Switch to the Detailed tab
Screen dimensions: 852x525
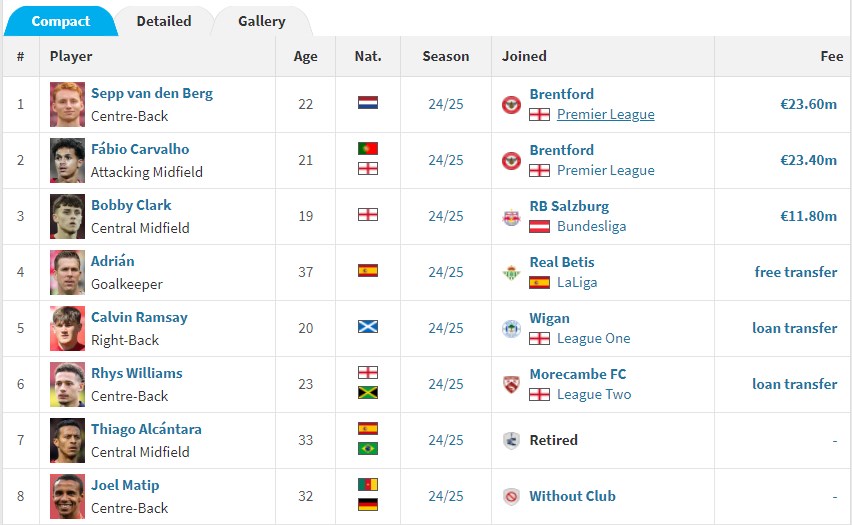tap(164, 21)
